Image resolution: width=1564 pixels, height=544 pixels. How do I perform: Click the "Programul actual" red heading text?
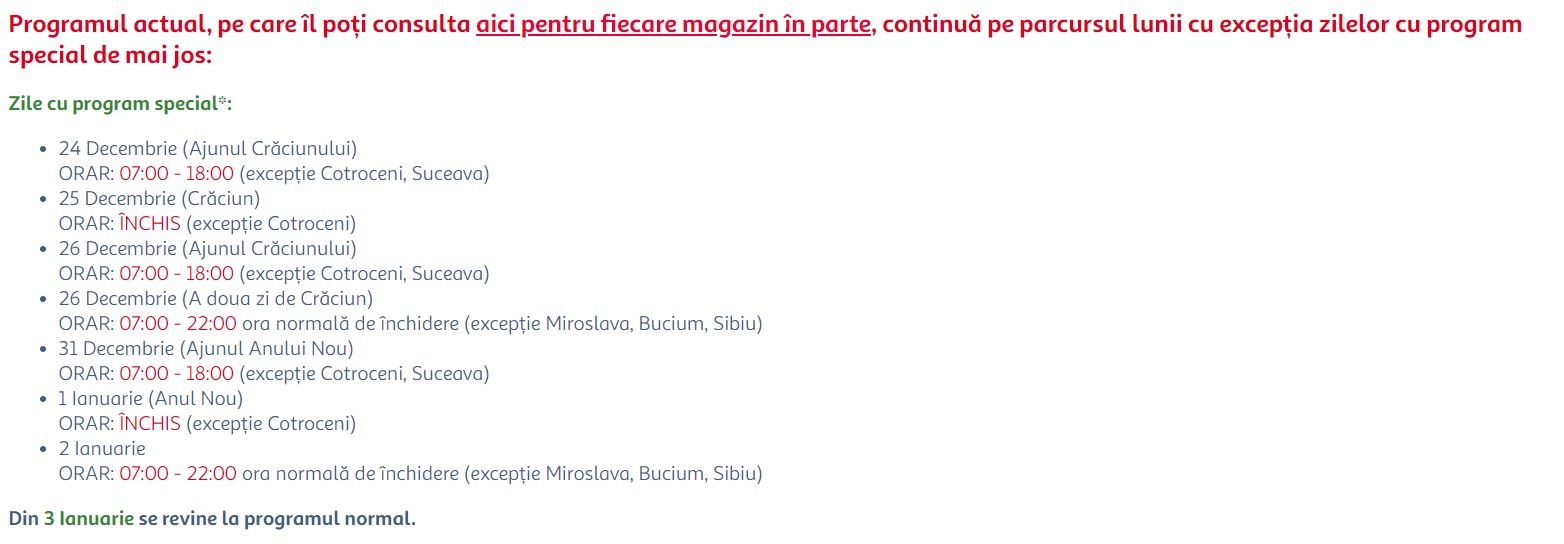pos(90,25)
